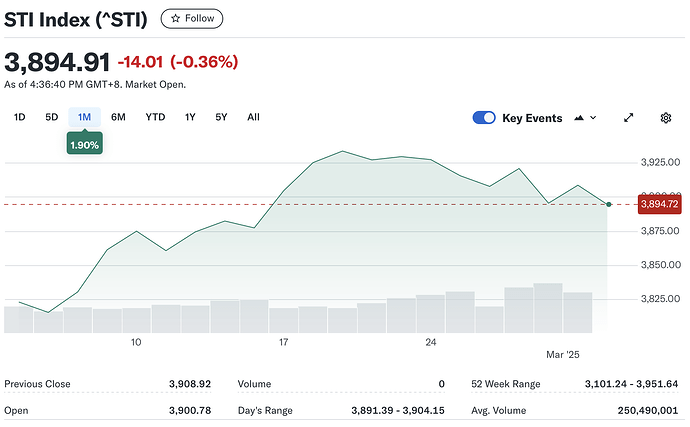Click the Day's Range value

[398, 410]
